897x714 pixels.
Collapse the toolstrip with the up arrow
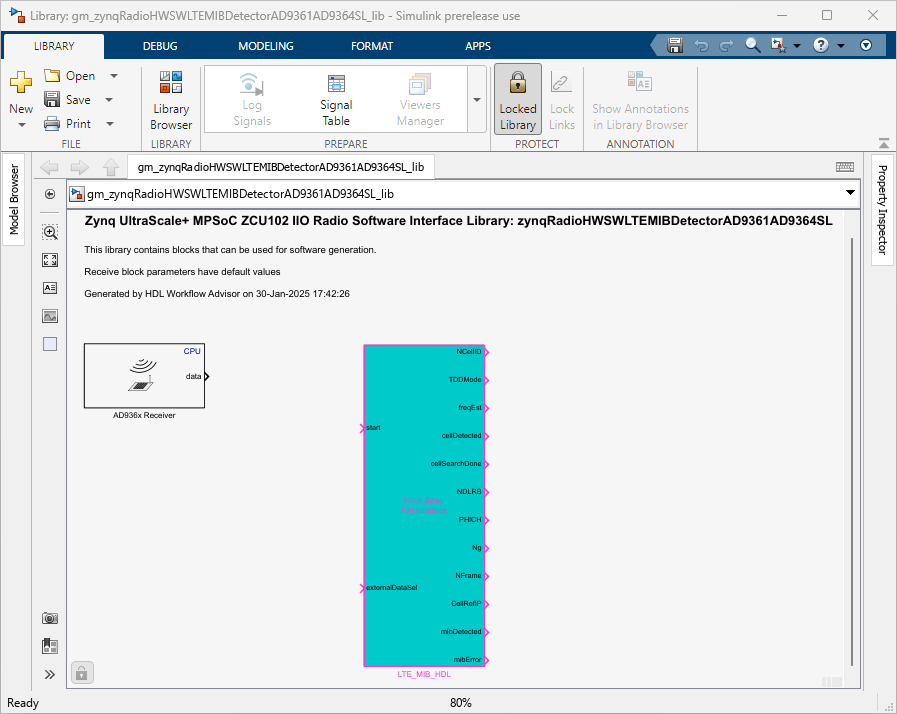click(x=884, y=142)
